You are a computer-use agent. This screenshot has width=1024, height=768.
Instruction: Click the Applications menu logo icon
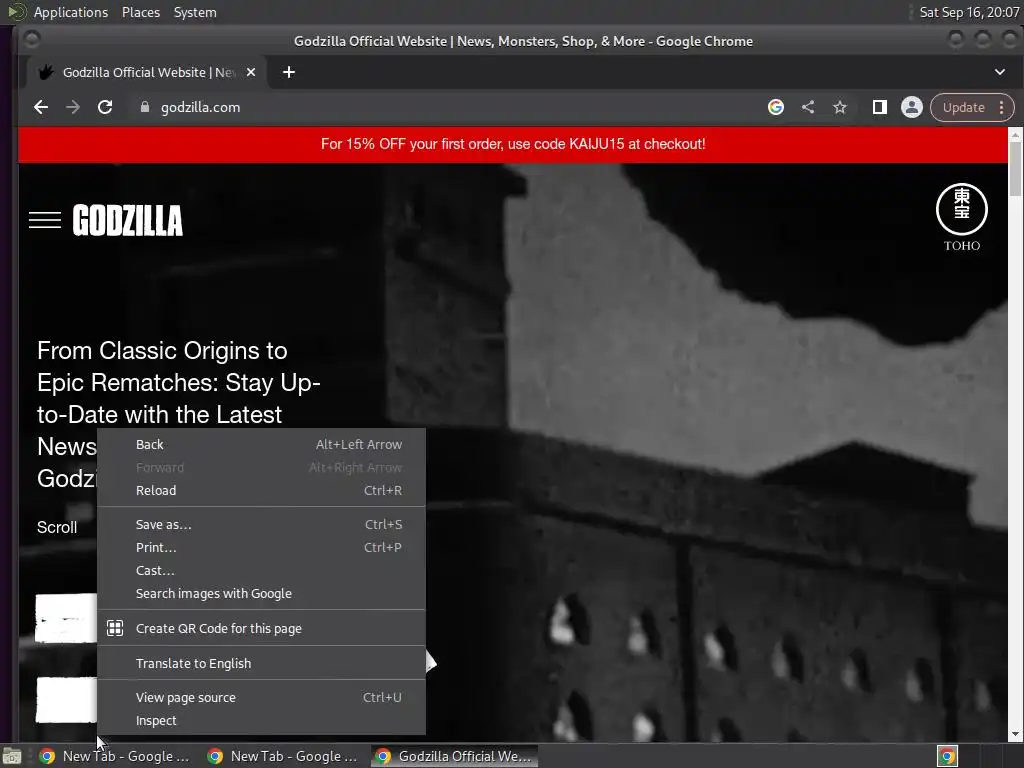pos(16,12)
